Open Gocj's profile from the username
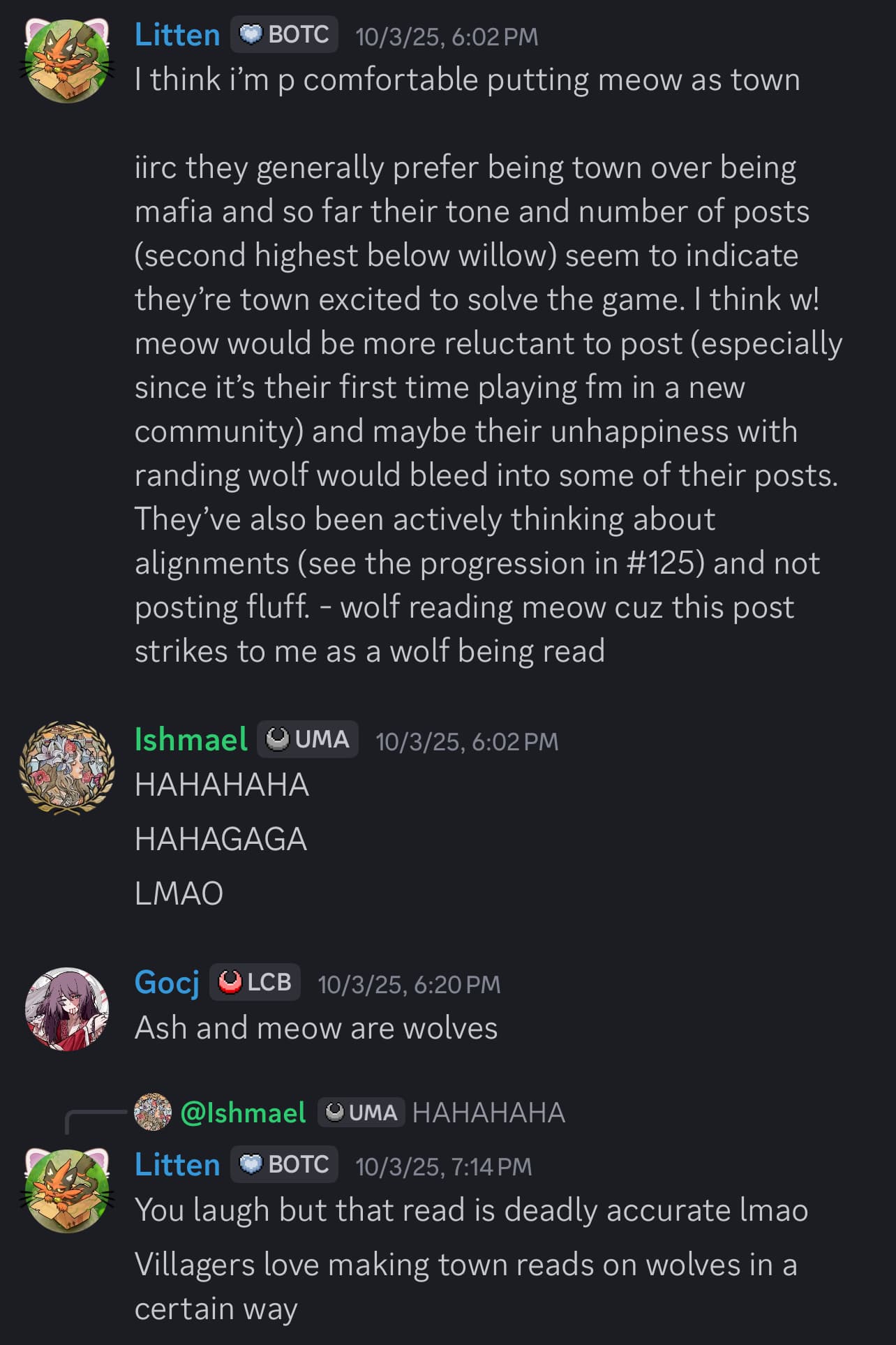Image resolution: width=896 pixels, height=1345 pixels. coord(167,982)
